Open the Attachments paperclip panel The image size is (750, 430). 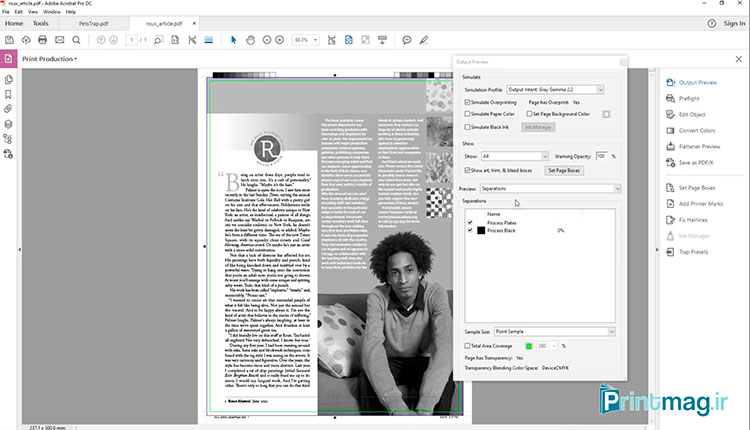8,108
